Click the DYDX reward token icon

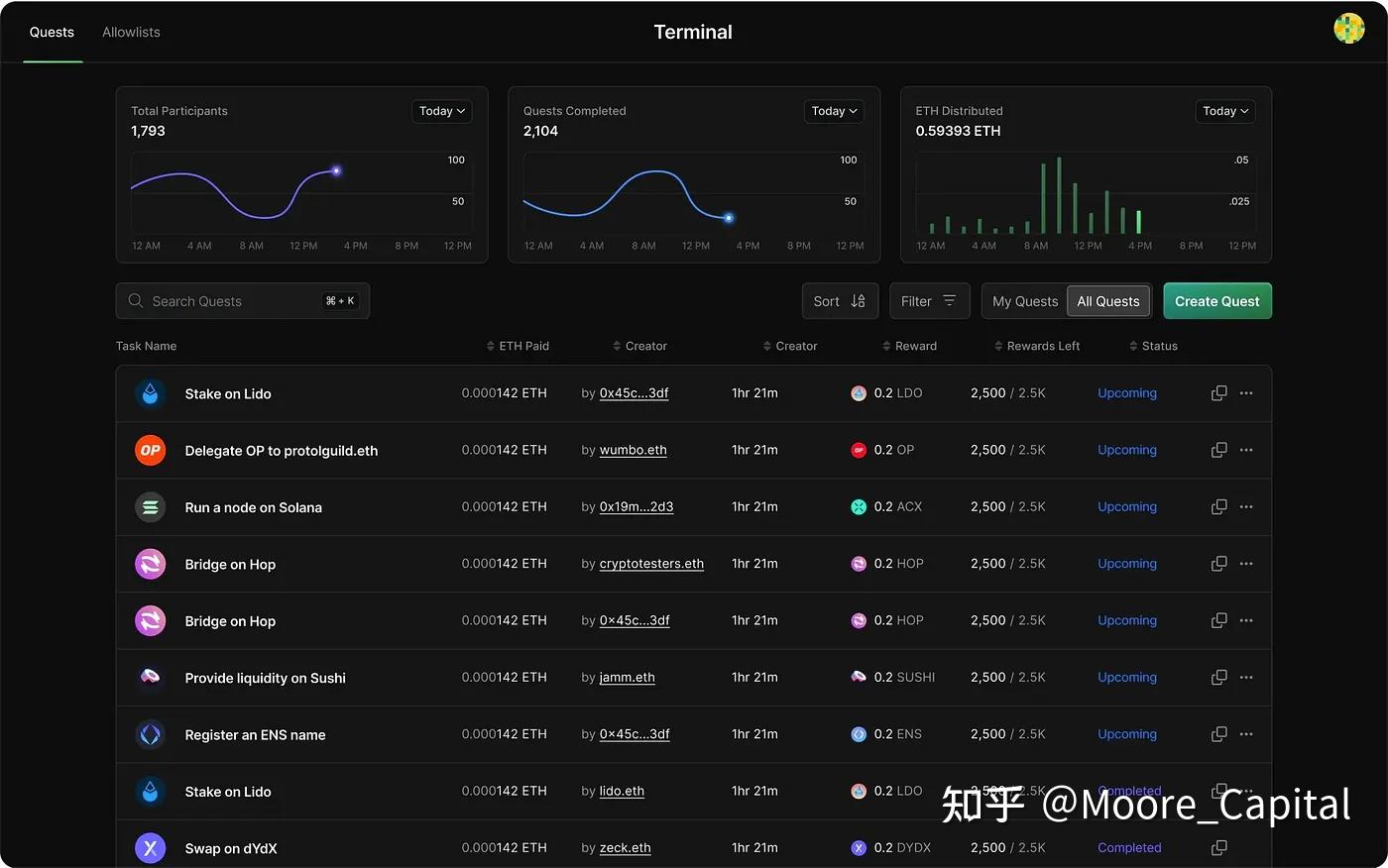(x=859, y=847)
